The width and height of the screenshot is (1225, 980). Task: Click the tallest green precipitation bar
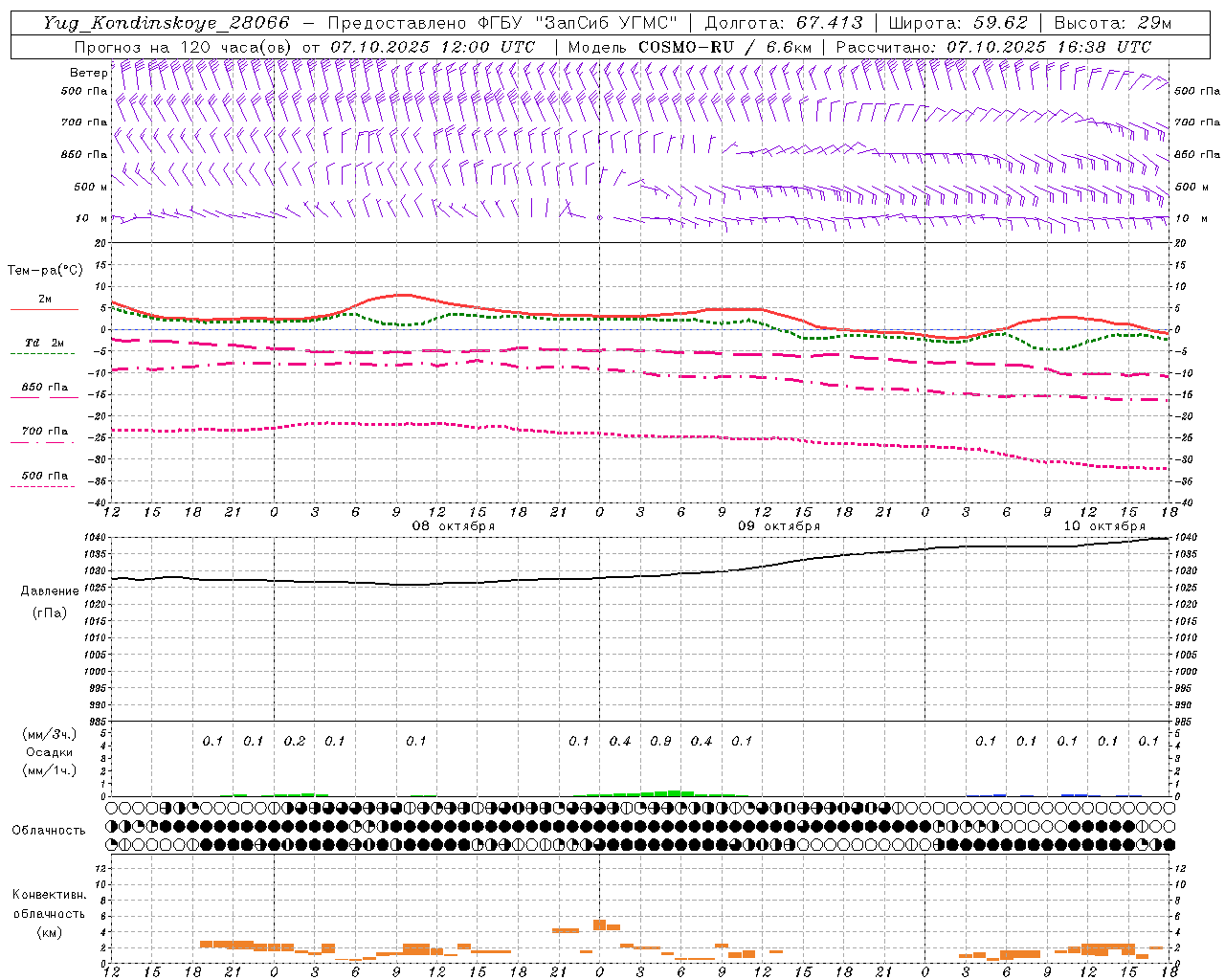[x=675, y=793]
